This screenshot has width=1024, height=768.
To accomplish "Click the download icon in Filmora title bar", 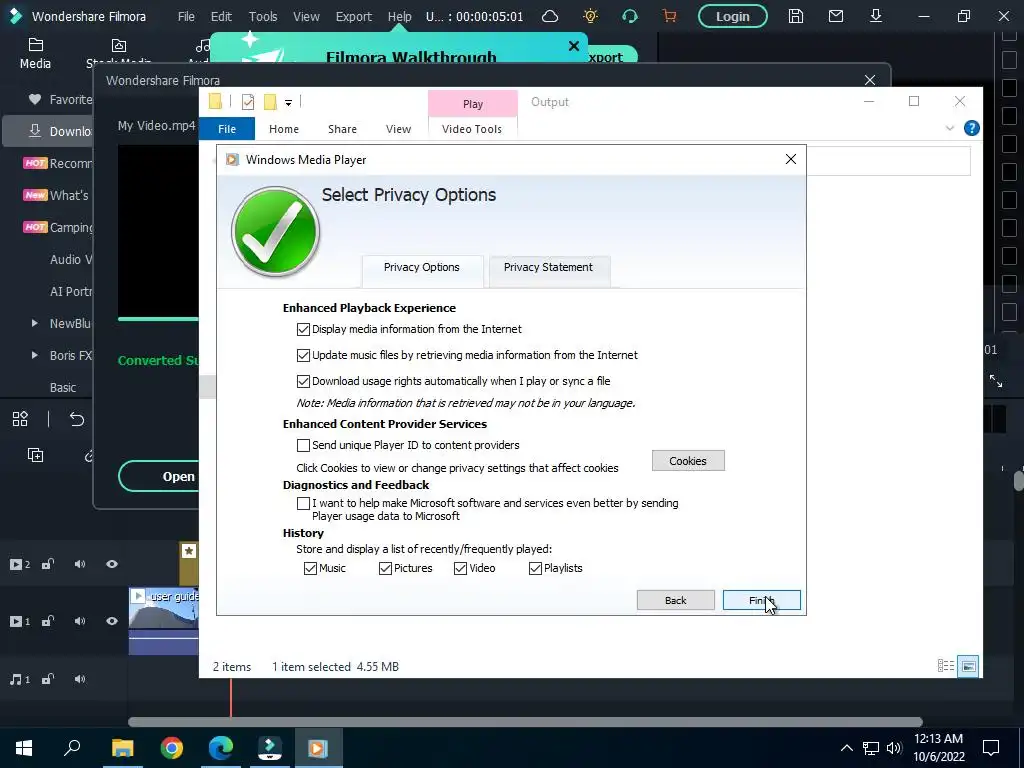I will (876, 16).
